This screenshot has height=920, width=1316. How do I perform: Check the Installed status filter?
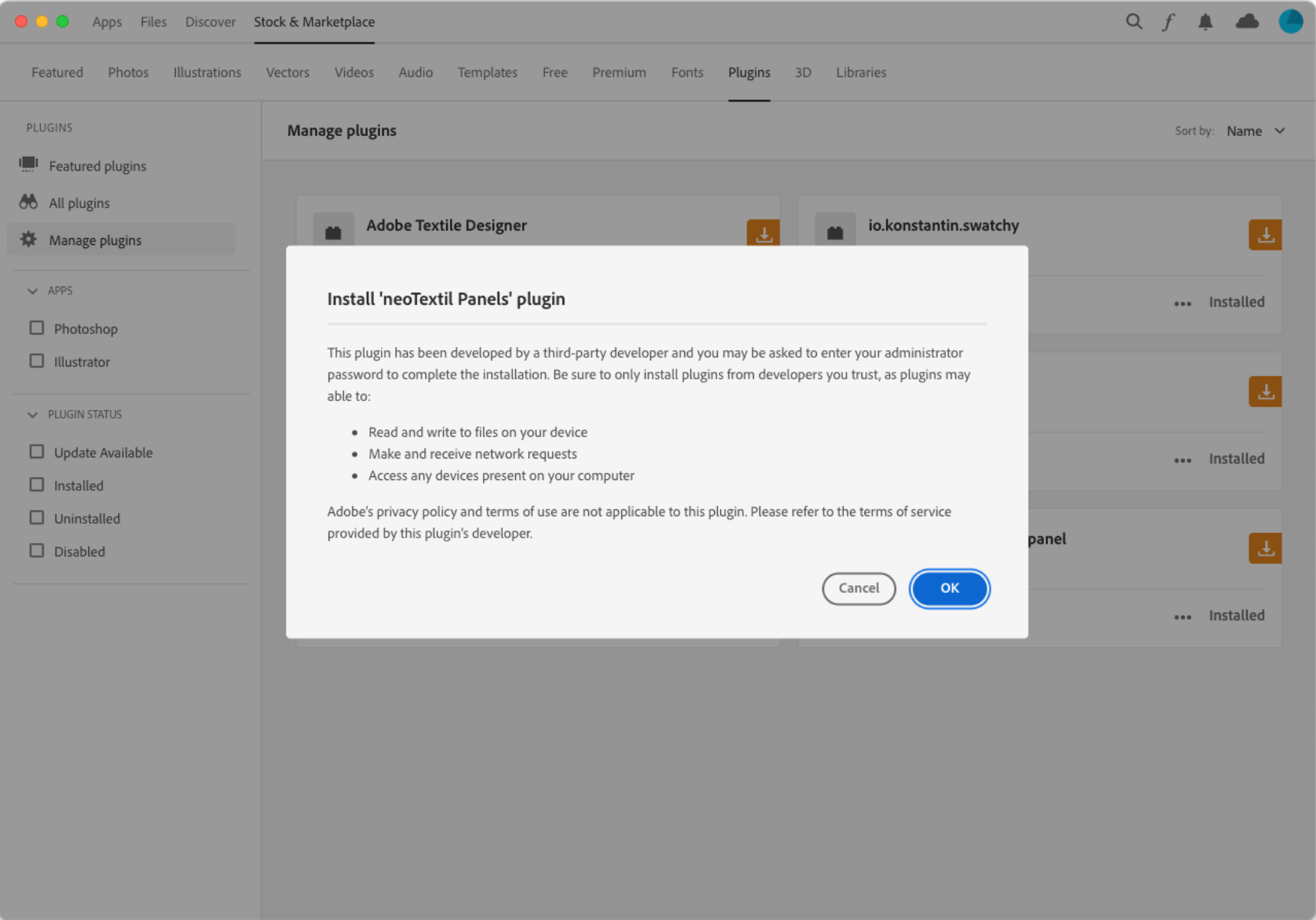coord(37,485)
